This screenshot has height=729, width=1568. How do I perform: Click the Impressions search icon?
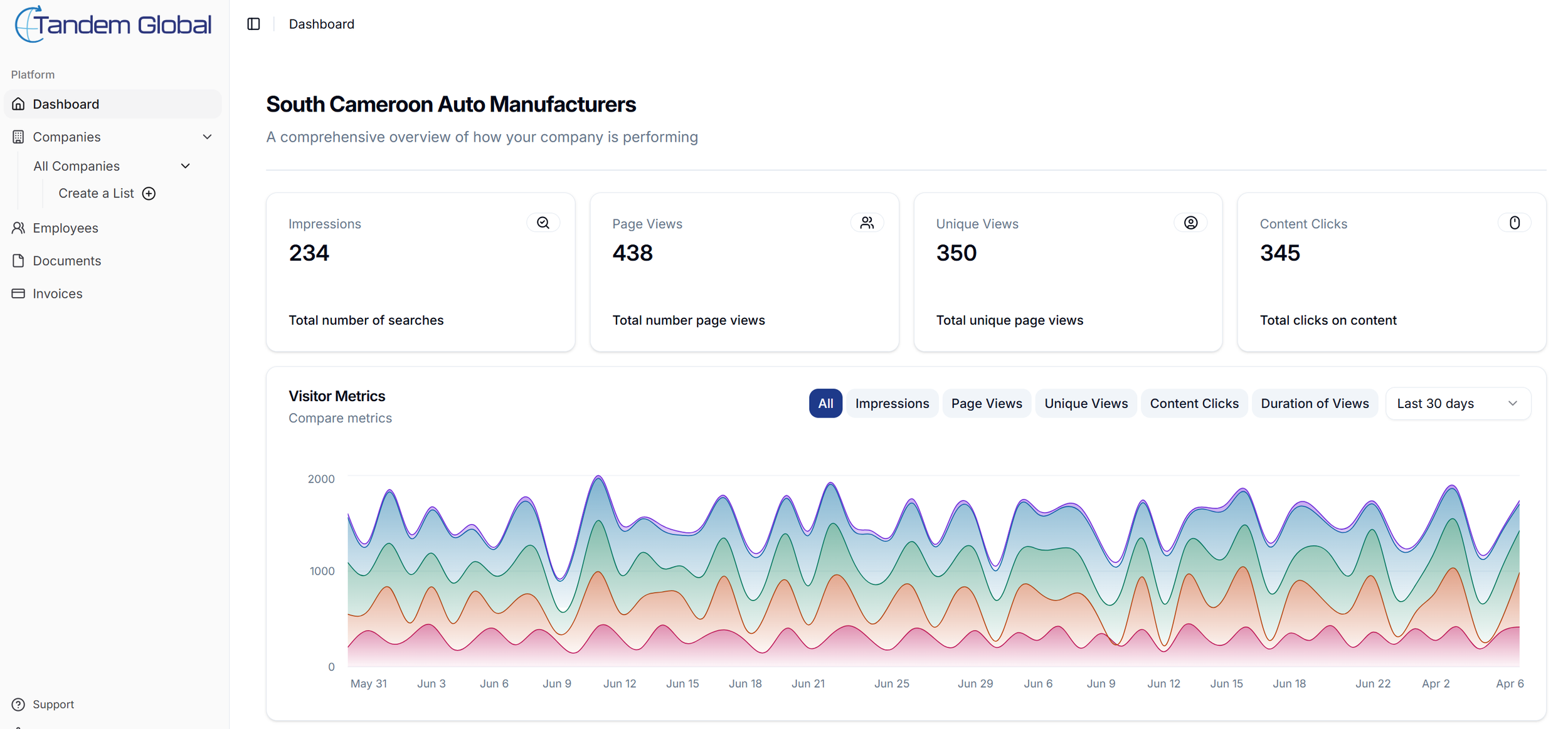pos(543,223)
